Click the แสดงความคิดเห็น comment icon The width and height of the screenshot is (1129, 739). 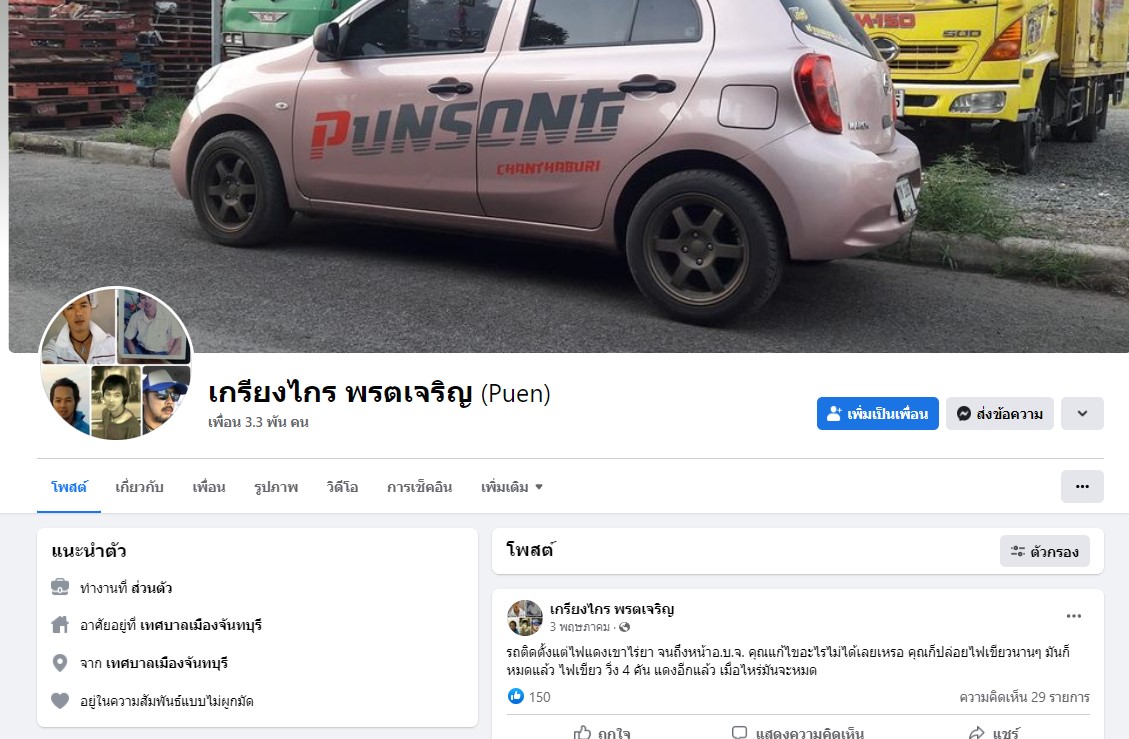point(739,733)
